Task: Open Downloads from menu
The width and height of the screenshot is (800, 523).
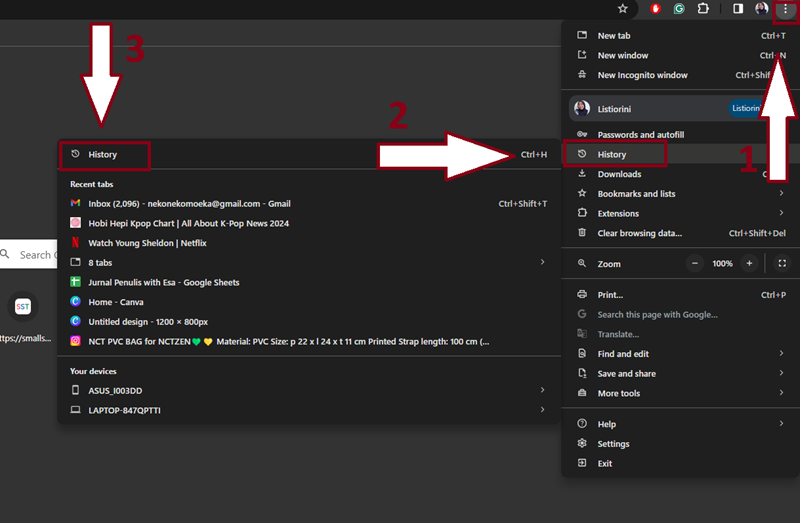Action: (x=681, y=175)
